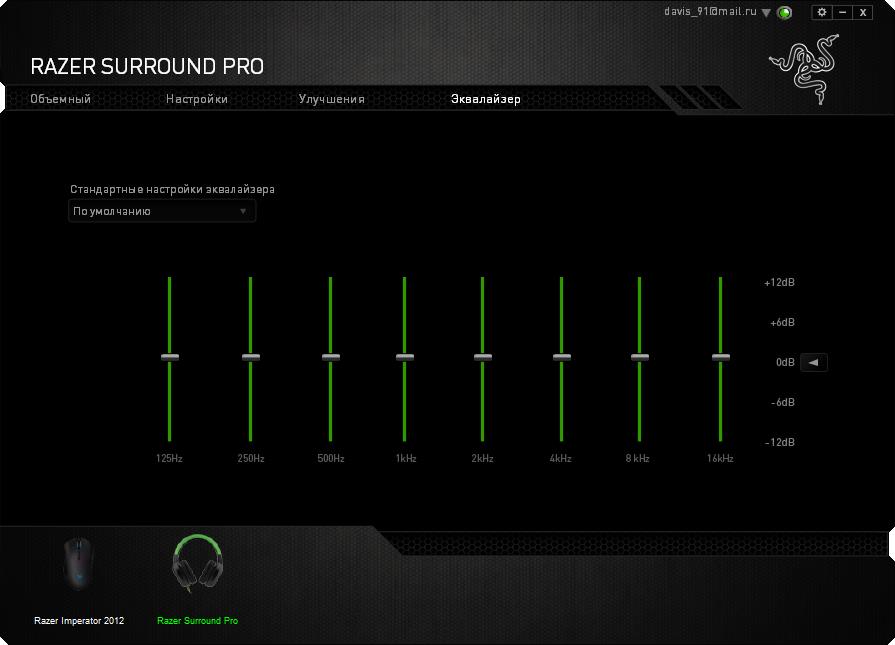895x645 pixels.
Task: Click the 8 kHz slider handle
Action: (640, 357)
